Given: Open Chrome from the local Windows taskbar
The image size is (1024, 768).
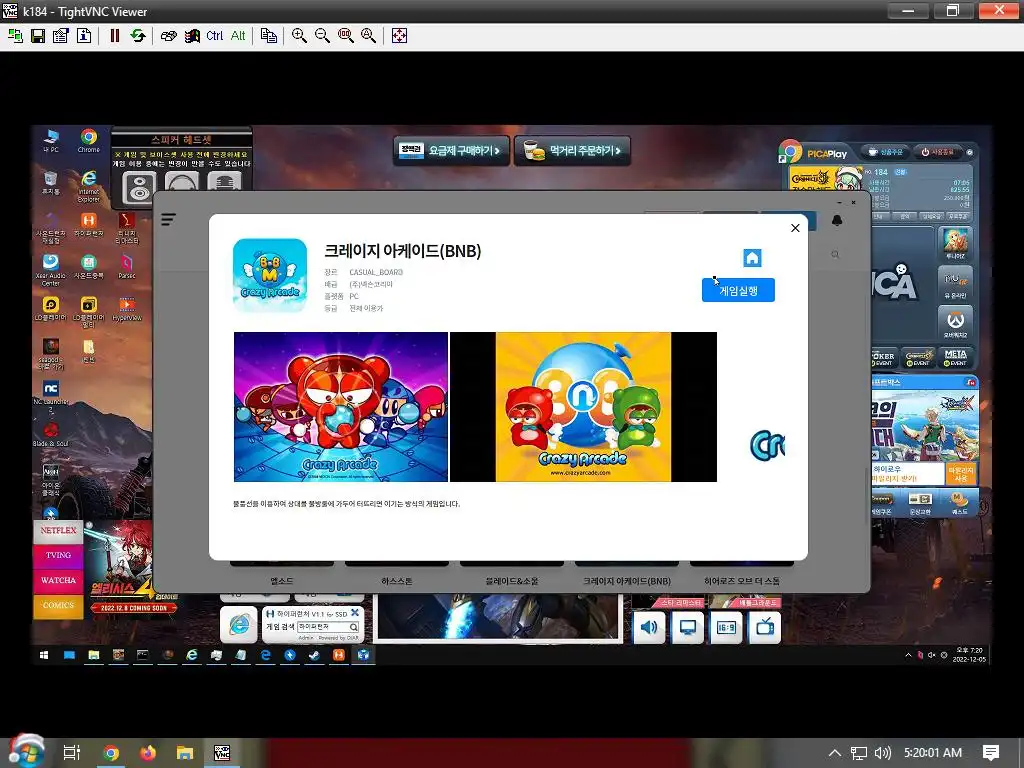Looking at the screenshot, I should click(110, 753).
